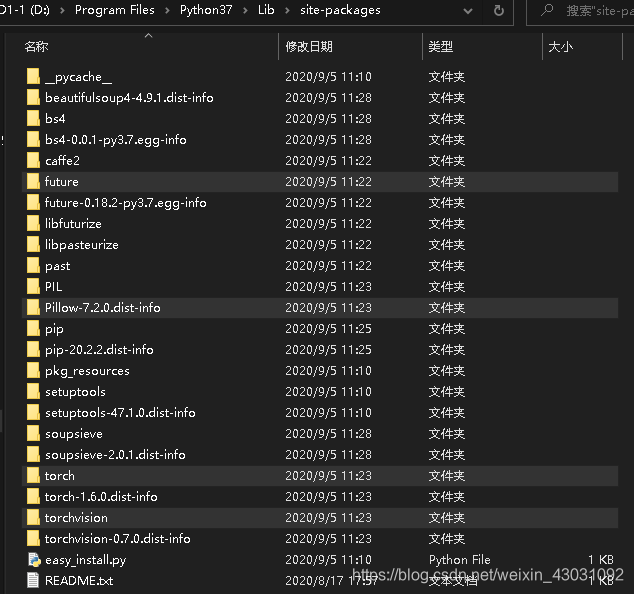Click the libfuturize folder icon
The width and height of the screenshot is (634, 594).
tap(33, 224)
